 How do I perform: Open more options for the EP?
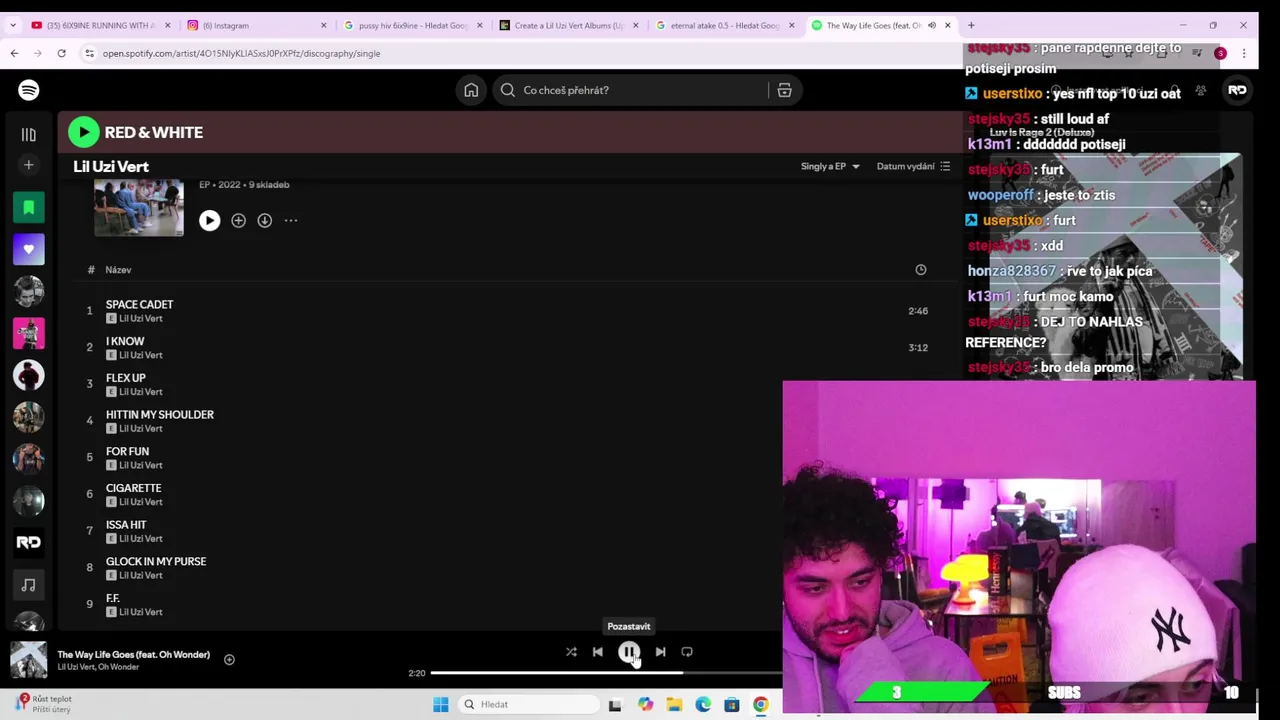click(x=291, y=220)
